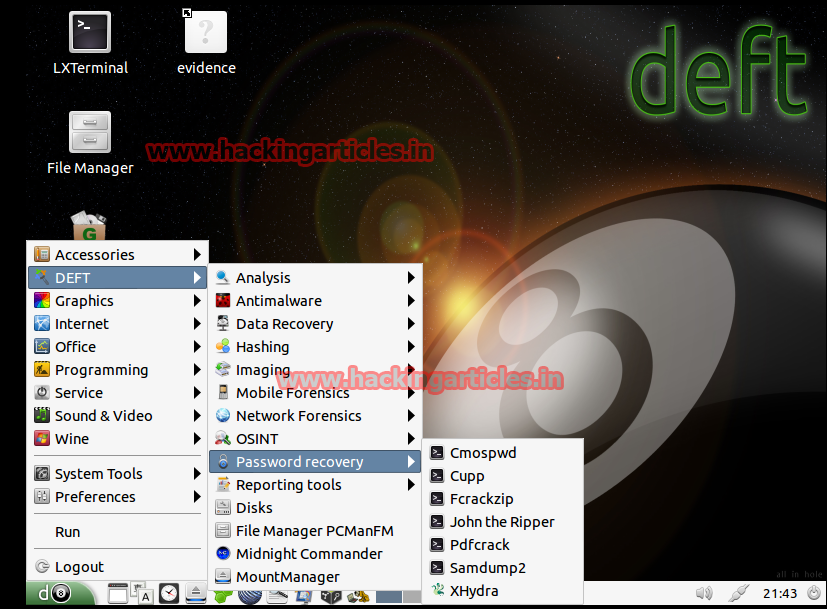The width and height of the screenshot is (827, 609).
Task: Click the Antimalware ladybug icon
Action: coord(223,301)
